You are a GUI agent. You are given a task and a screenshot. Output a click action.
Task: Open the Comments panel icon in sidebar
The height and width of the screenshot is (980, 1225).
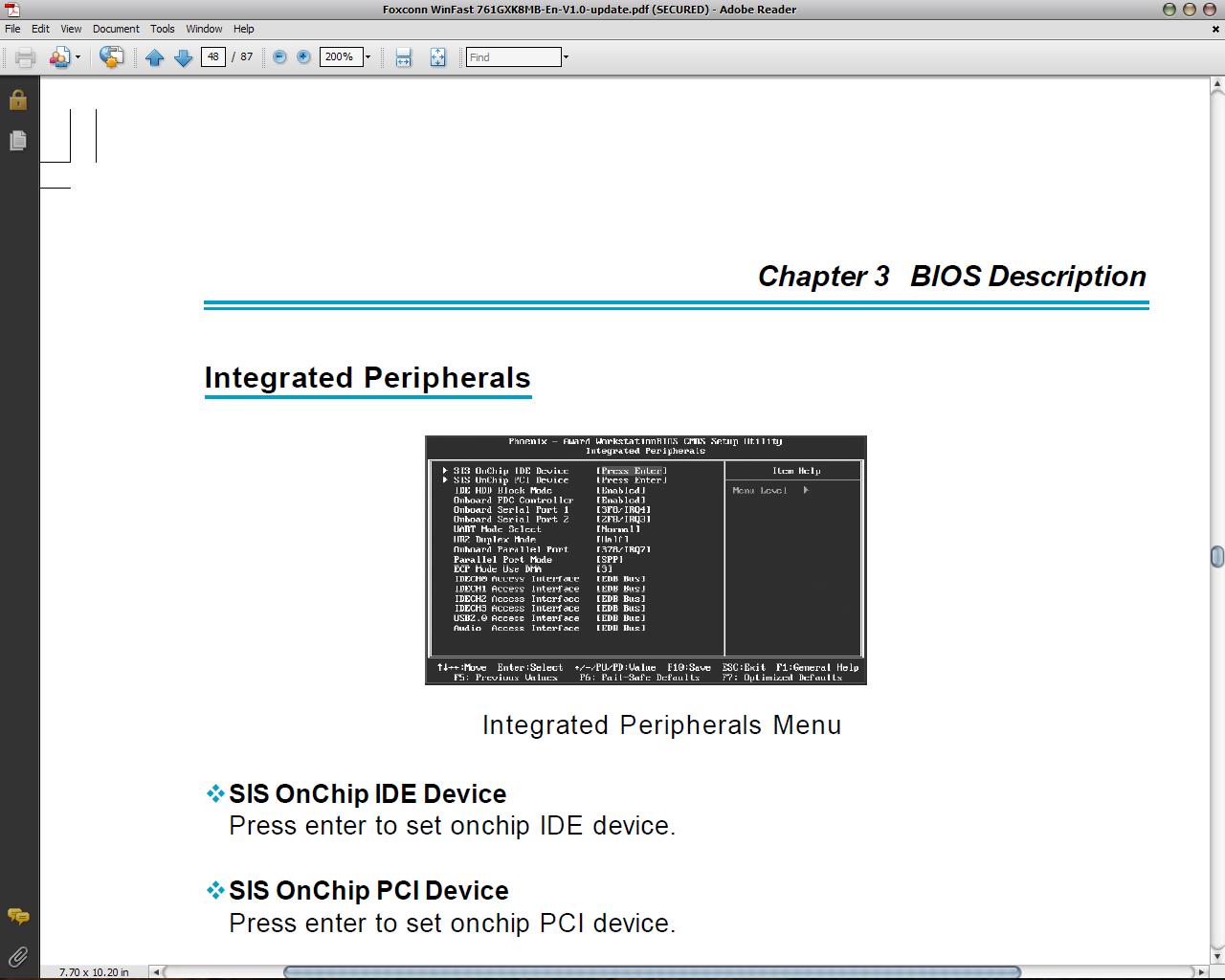click(x=17, y=917)
